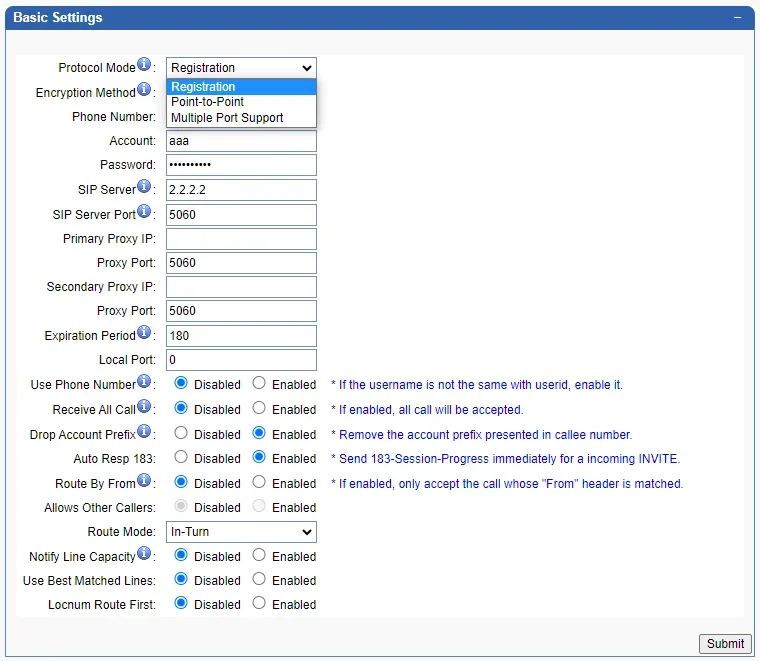Click the Password input field
Viewport: 760px width, 661px height.
[241, 165]
